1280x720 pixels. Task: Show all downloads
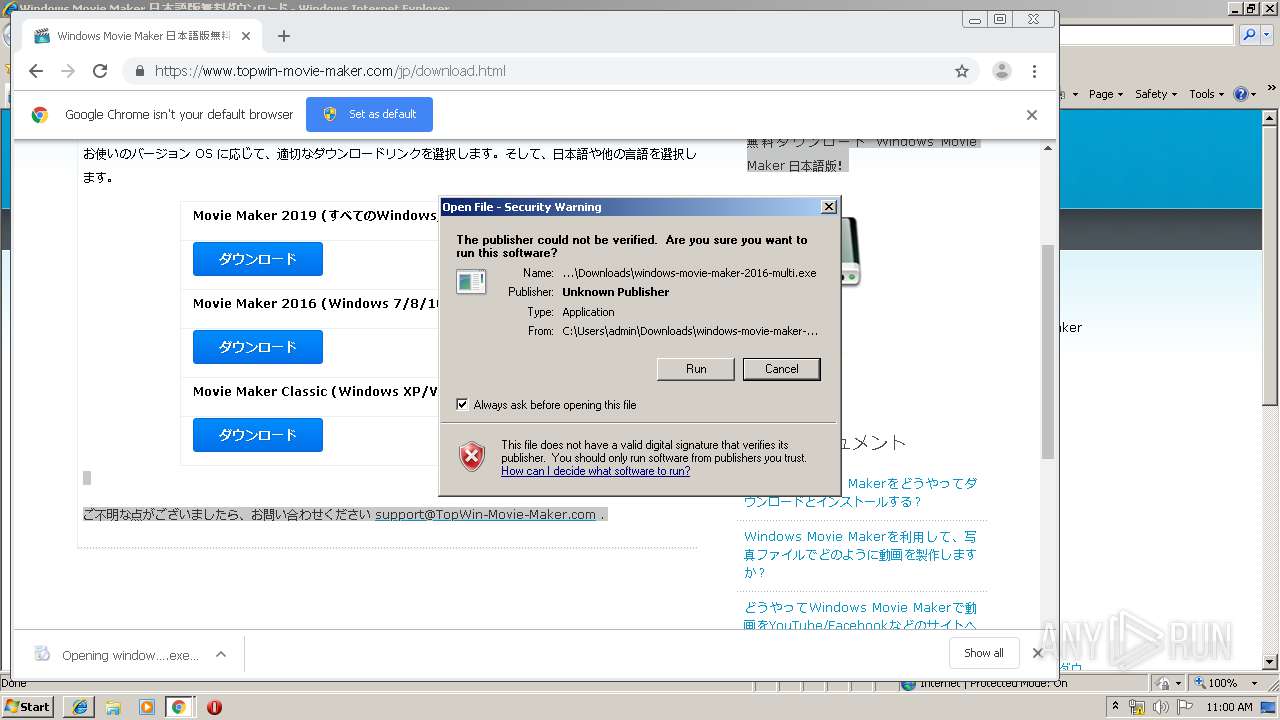pos(983,653)
